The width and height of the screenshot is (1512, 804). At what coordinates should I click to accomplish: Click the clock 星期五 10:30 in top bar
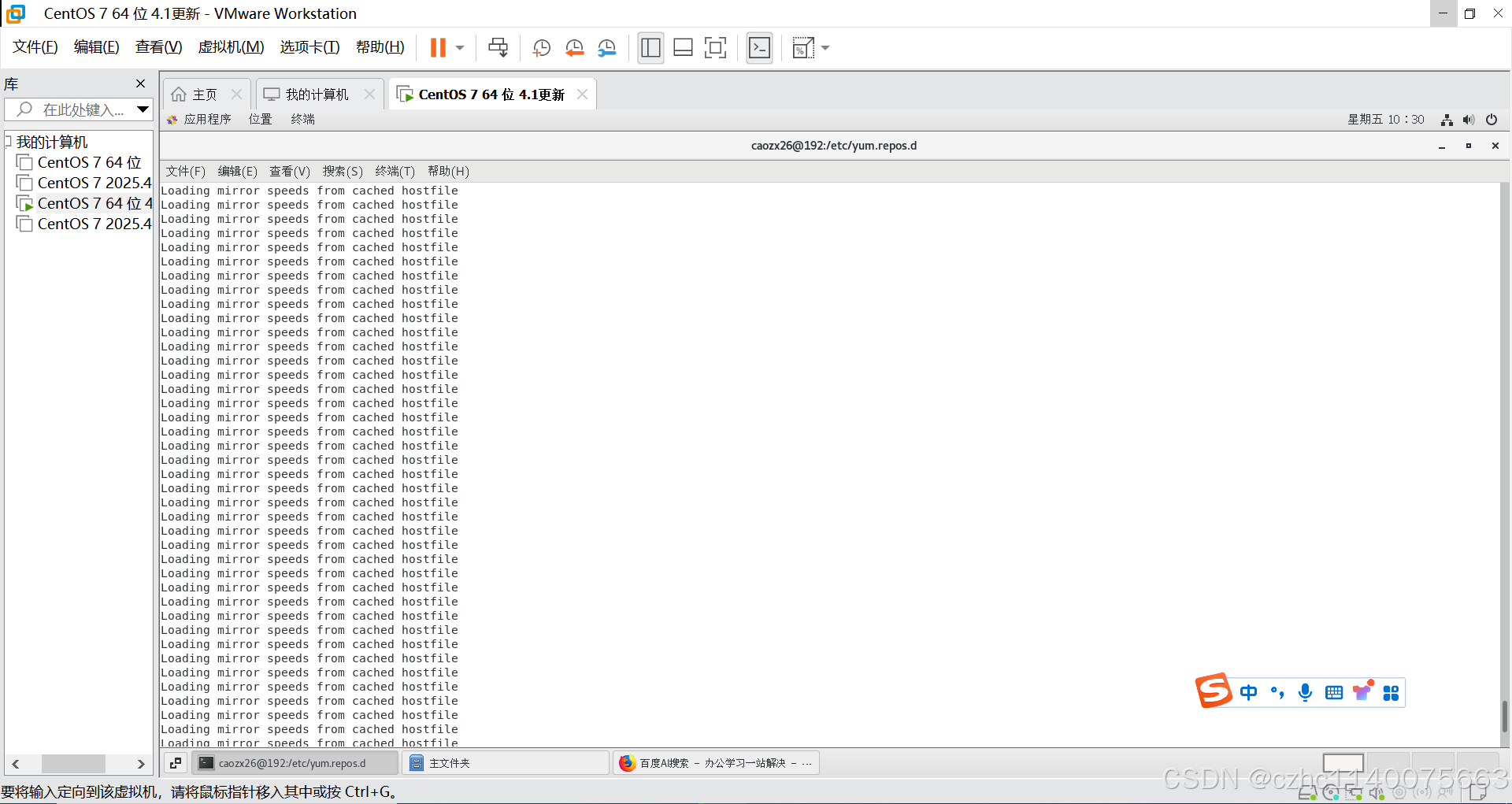(x=1386, y=119)
